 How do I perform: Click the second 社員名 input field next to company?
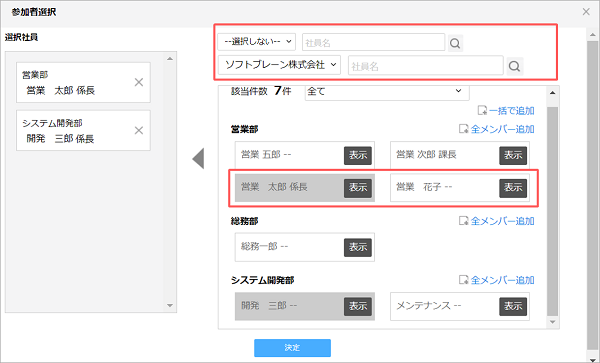[x=426, y=66]
